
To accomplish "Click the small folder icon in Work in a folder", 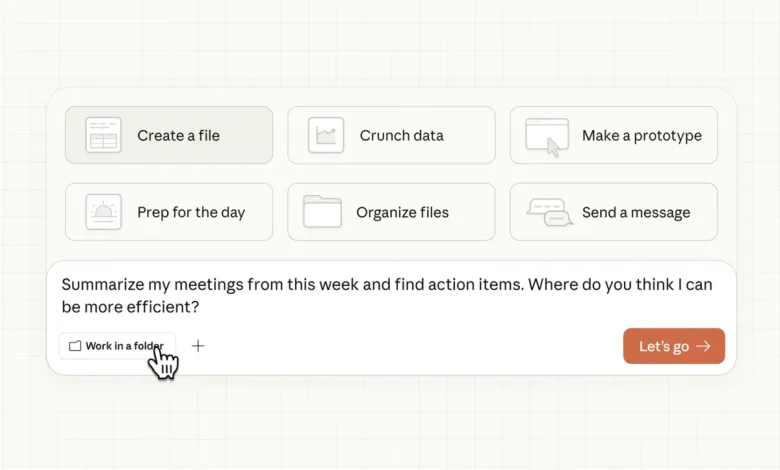I will pos(75,346).
